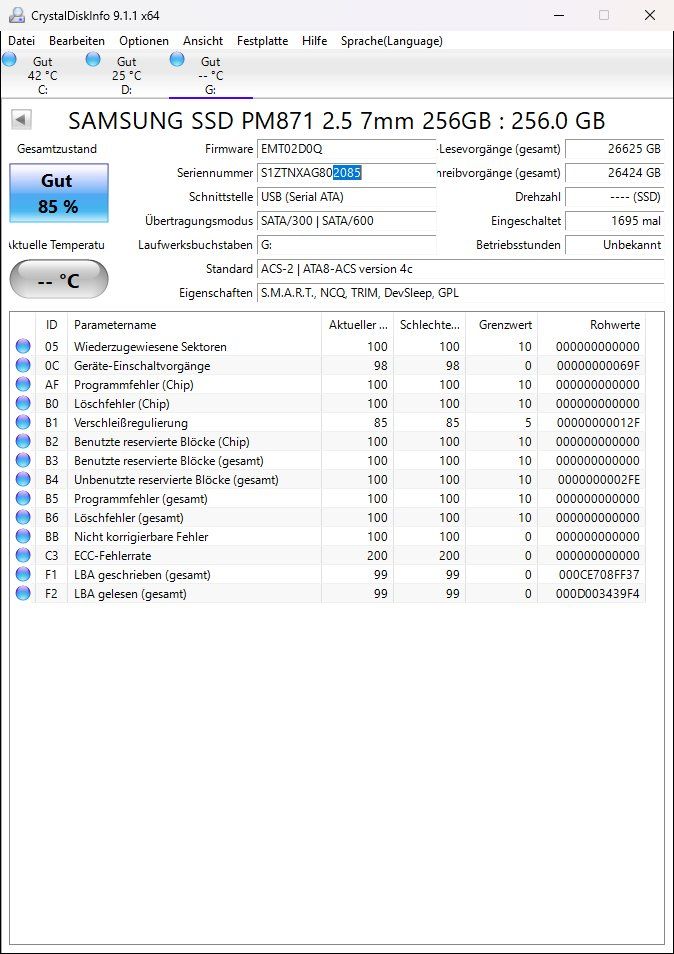Click status orb for Unbenutzte reservierte Blöcke row
Viewport: 674px width, 954px height.
23,479
